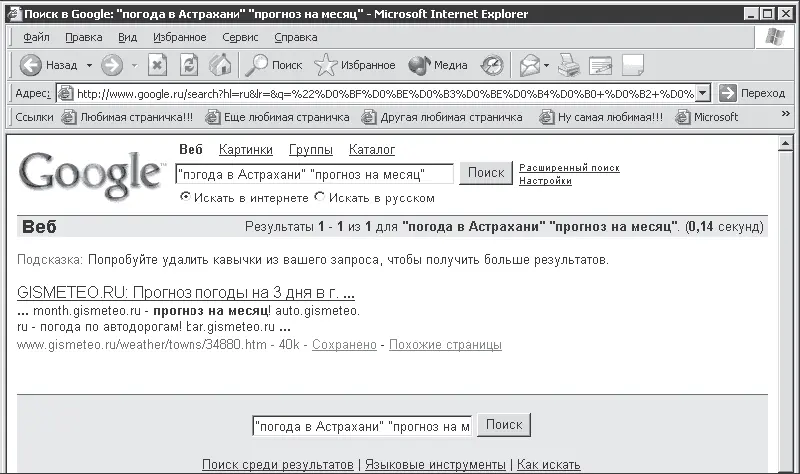Open the Файл menu
The width and height of the screenshot is (800, 474).
(36, 37)
